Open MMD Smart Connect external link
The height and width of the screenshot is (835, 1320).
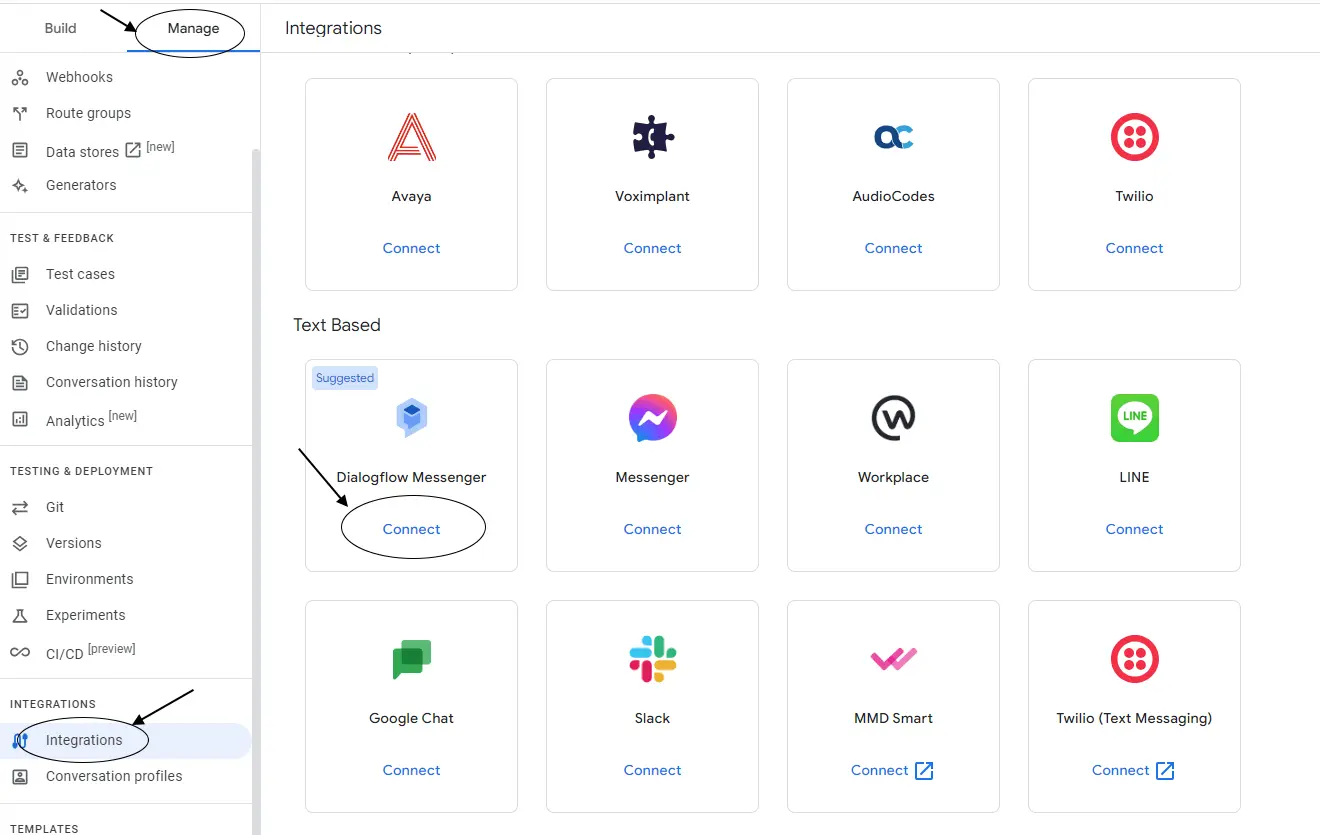[x=892, y=770]
